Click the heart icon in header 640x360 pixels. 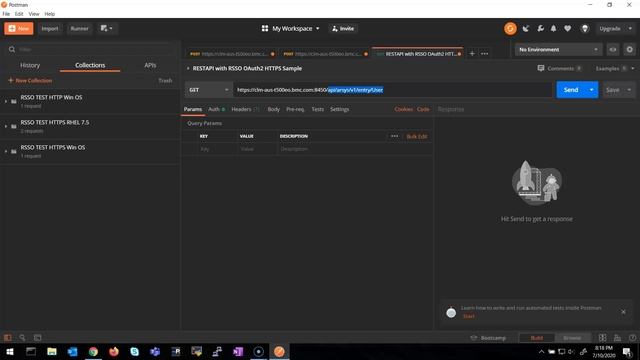coord(567,29)
